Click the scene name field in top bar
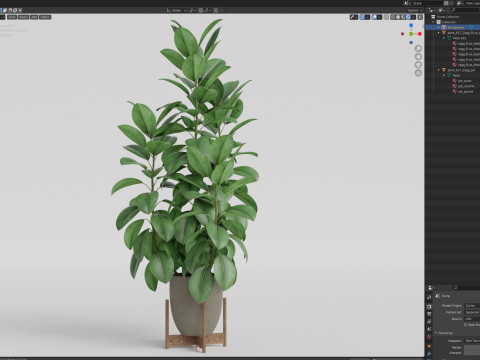 (x=427, y=3)
